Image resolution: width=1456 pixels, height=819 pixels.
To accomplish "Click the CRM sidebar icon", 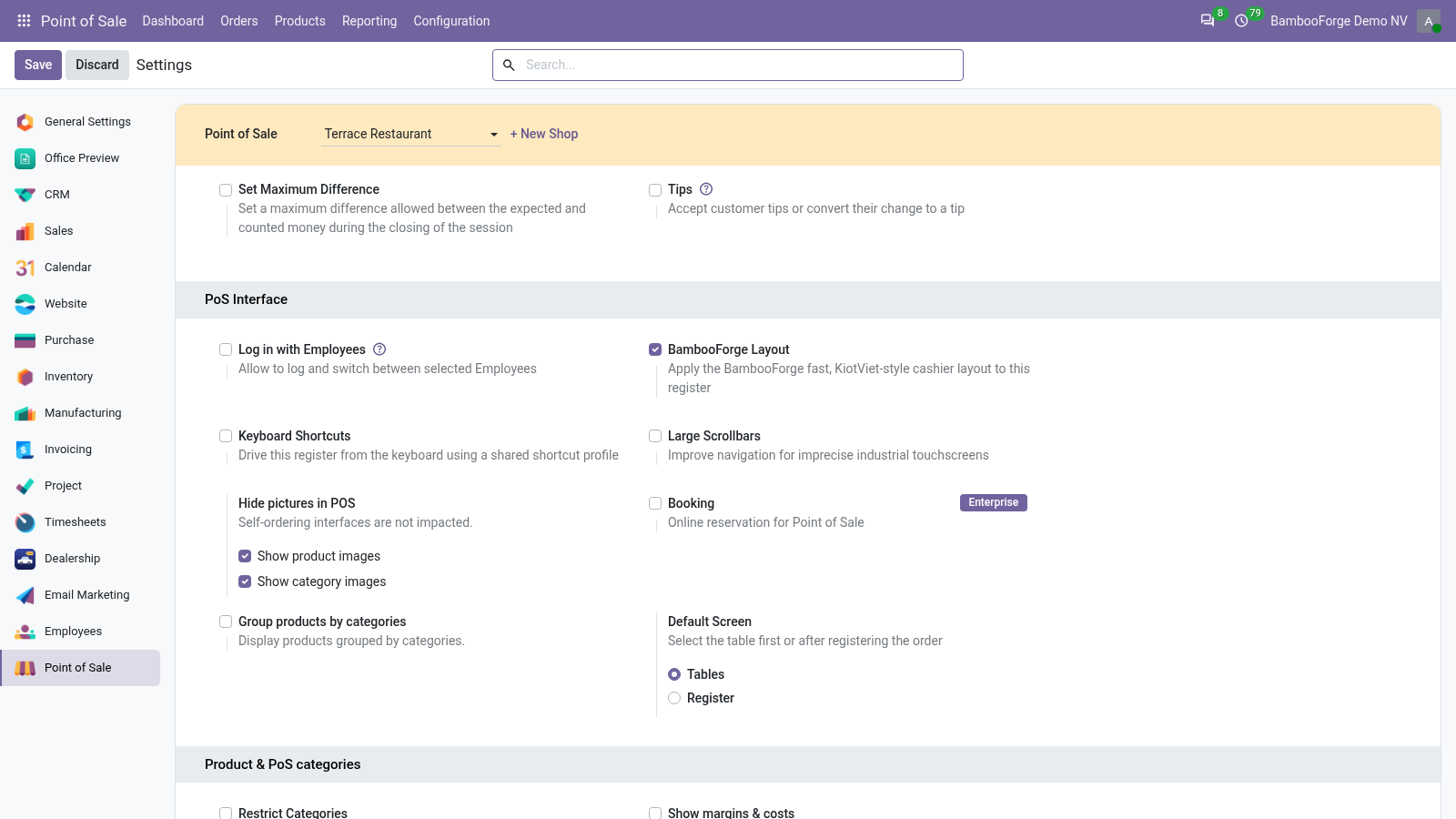I will [x=25, y=195].
